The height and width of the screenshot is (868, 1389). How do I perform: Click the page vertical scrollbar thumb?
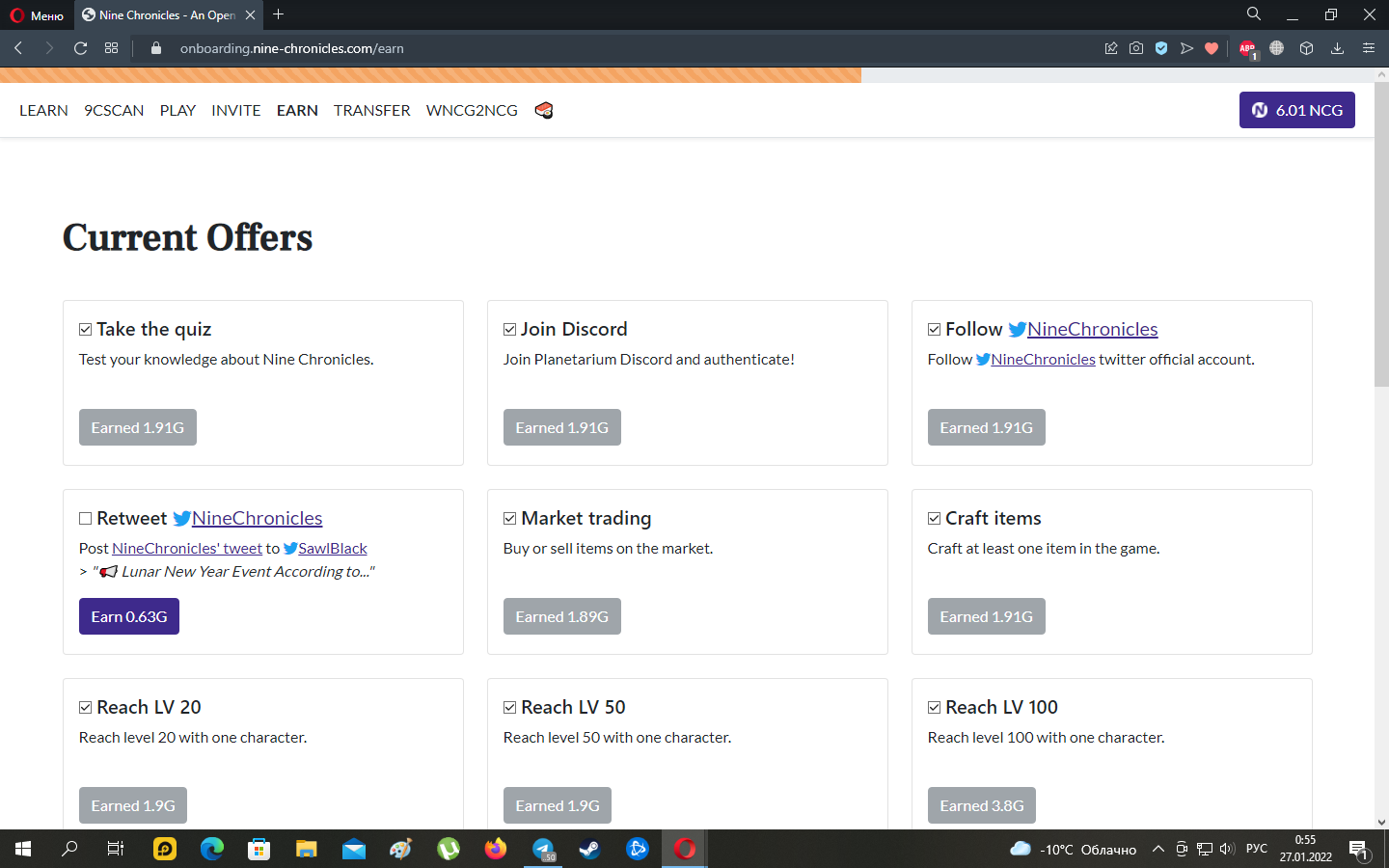pyautogui.click(x=1381, y=234)
